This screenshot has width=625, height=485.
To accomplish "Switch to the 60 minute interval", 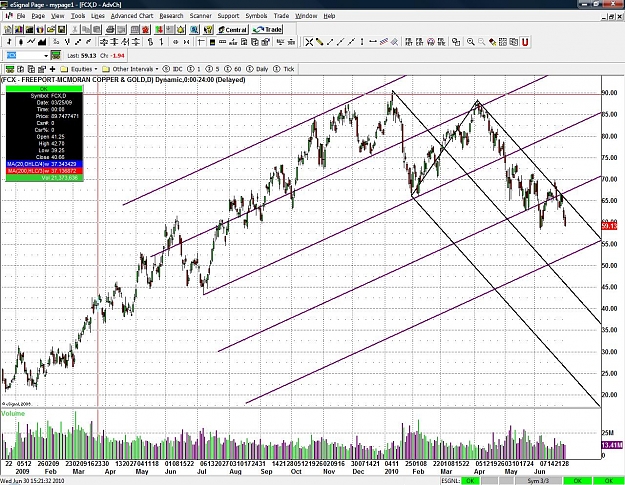I will 233,69.
